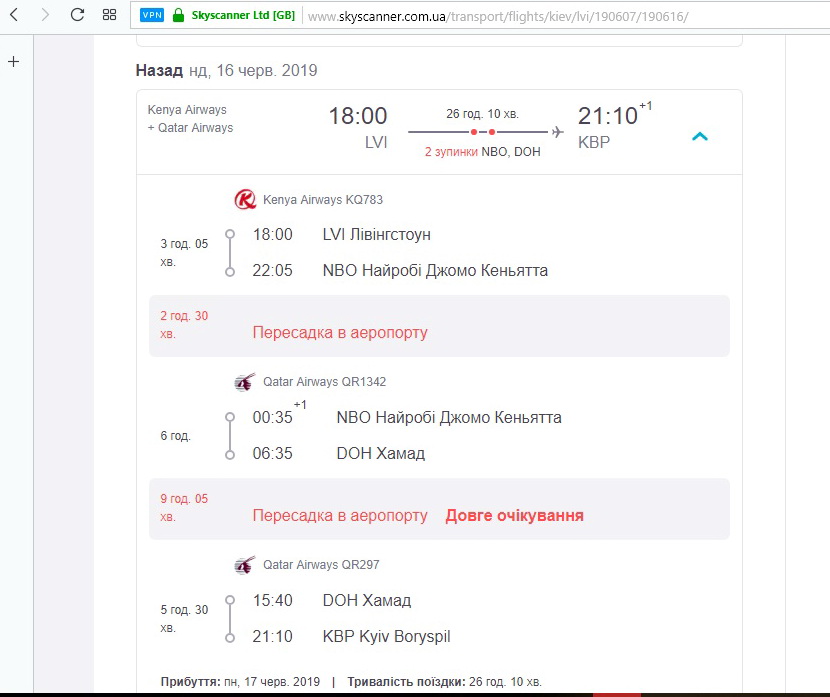Click the 06:35 DOH Хамад arrival row

(x=339, y=454)
